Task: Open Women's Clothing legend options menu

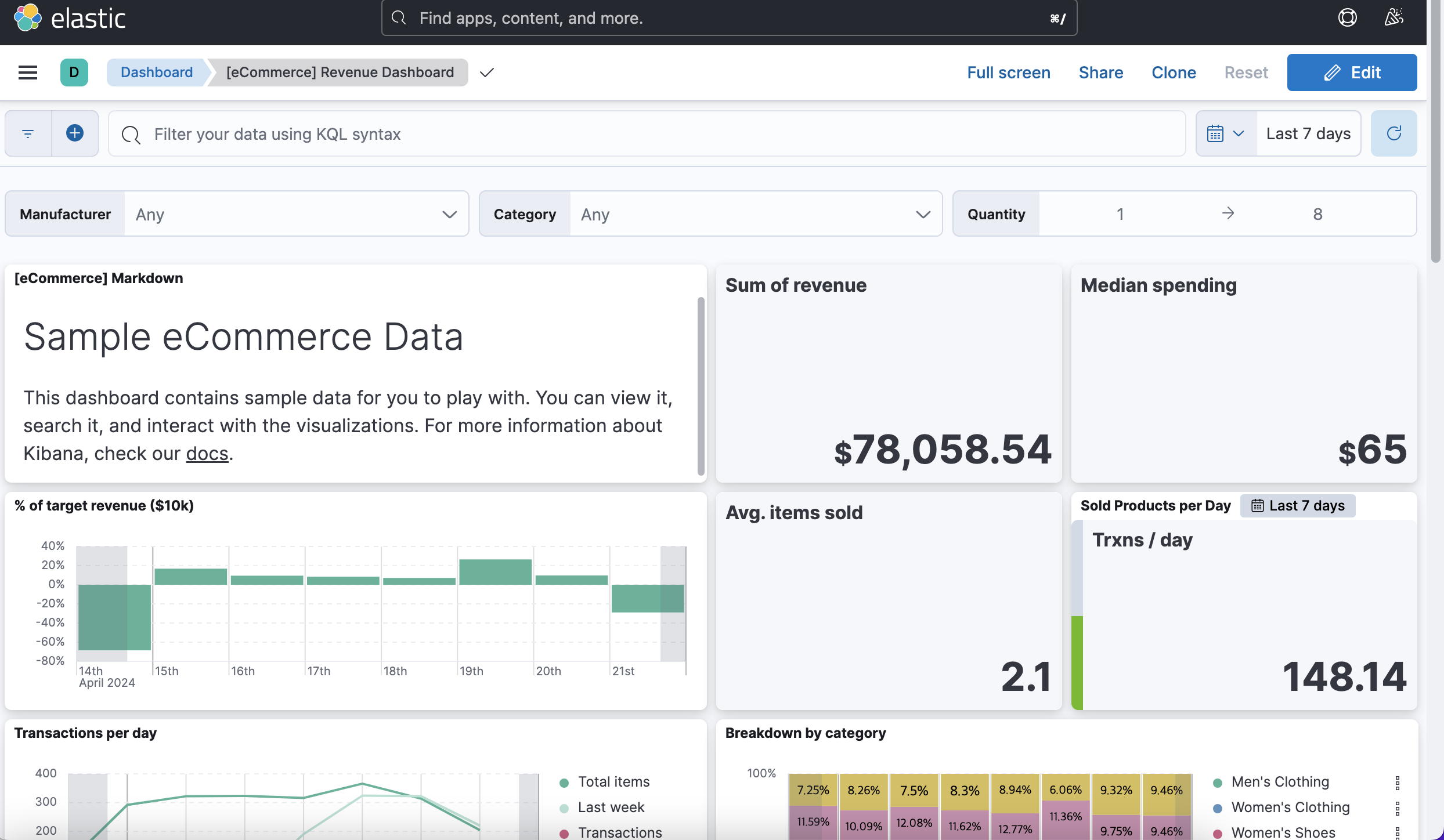Action: pyautogui.click(x=1398, y=808)
